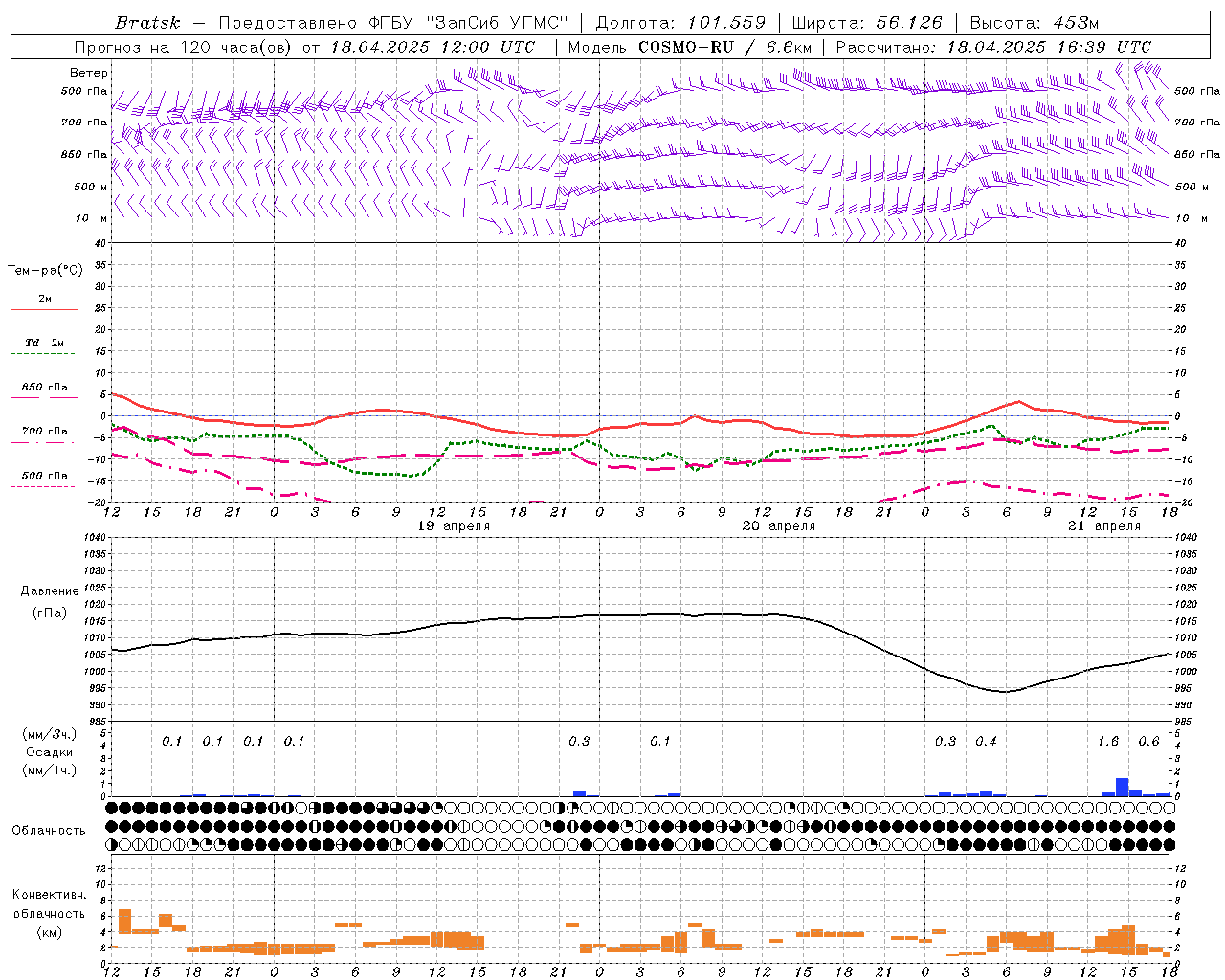Click the solid line sample under "2м" legend
Image resolution: width=1225 pixels, height=980 pixels.
[x=44, y=310]
